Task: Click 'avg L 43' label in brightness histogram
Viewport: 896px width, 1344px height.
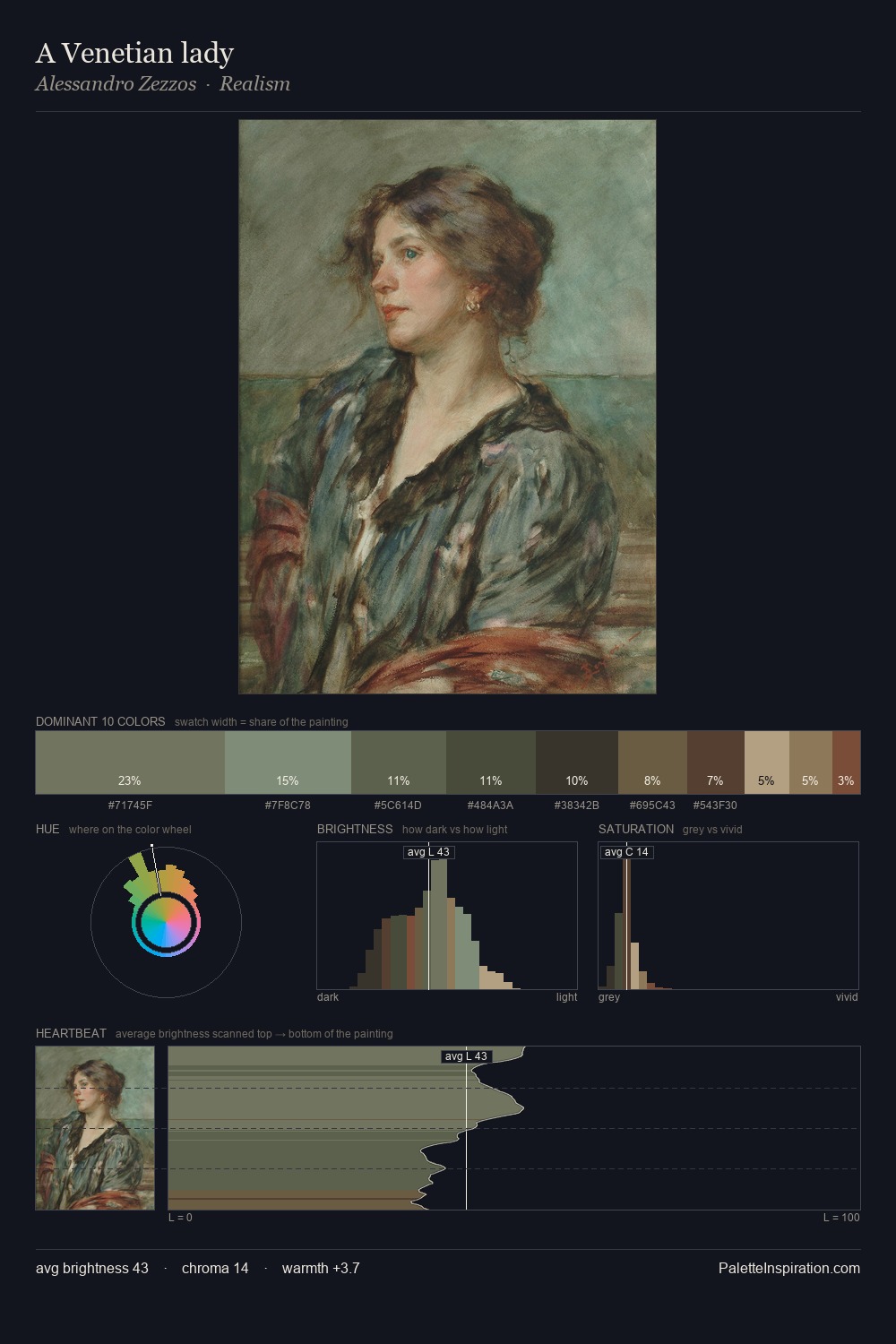Action: [x=428, y=852]
